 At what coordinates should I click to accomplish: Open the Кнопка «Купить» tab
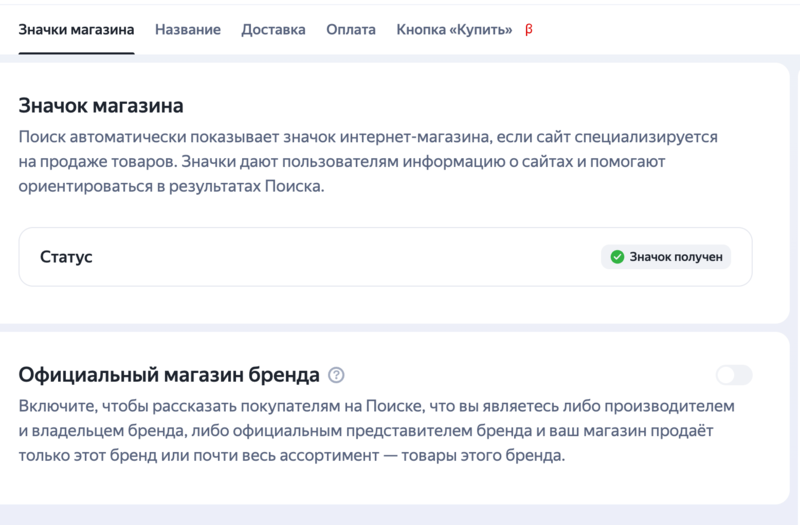454,30
